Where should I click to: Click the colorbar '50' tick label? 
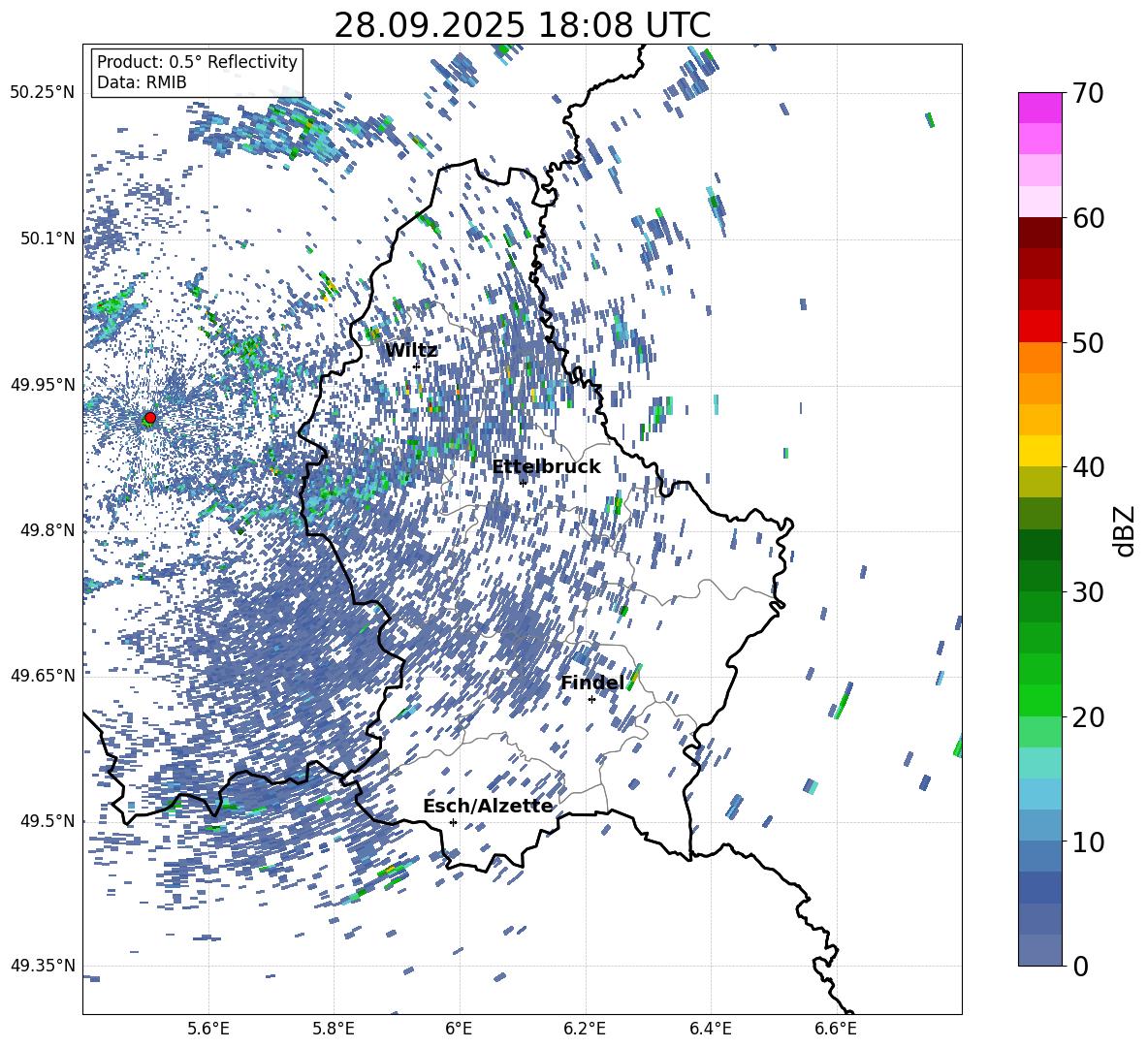[1089, 342]
